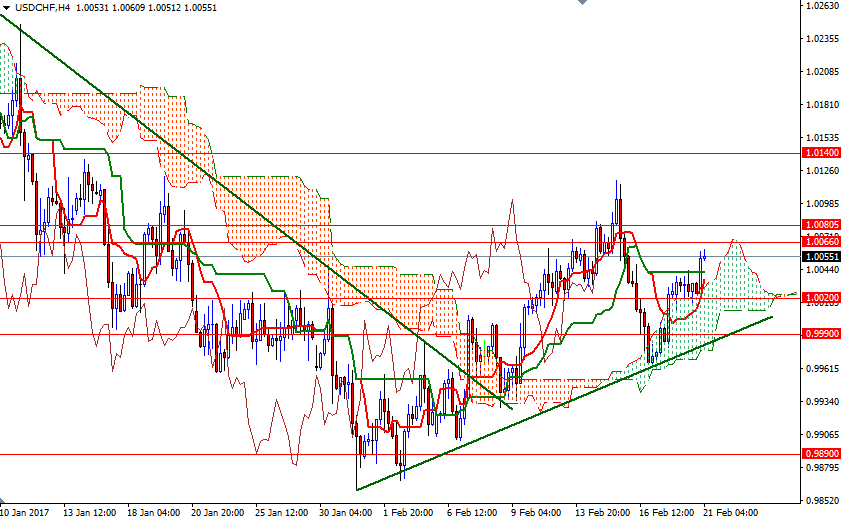Click the 9 Feb 04:00 time label
Screen dimensions: 841x520
pos(536,512)
